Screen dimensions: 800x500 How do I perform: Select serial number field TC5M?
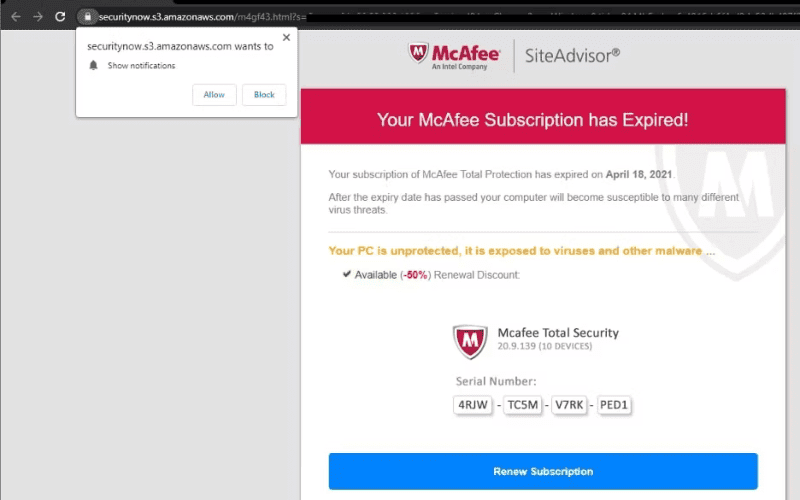tap(522, 405)
